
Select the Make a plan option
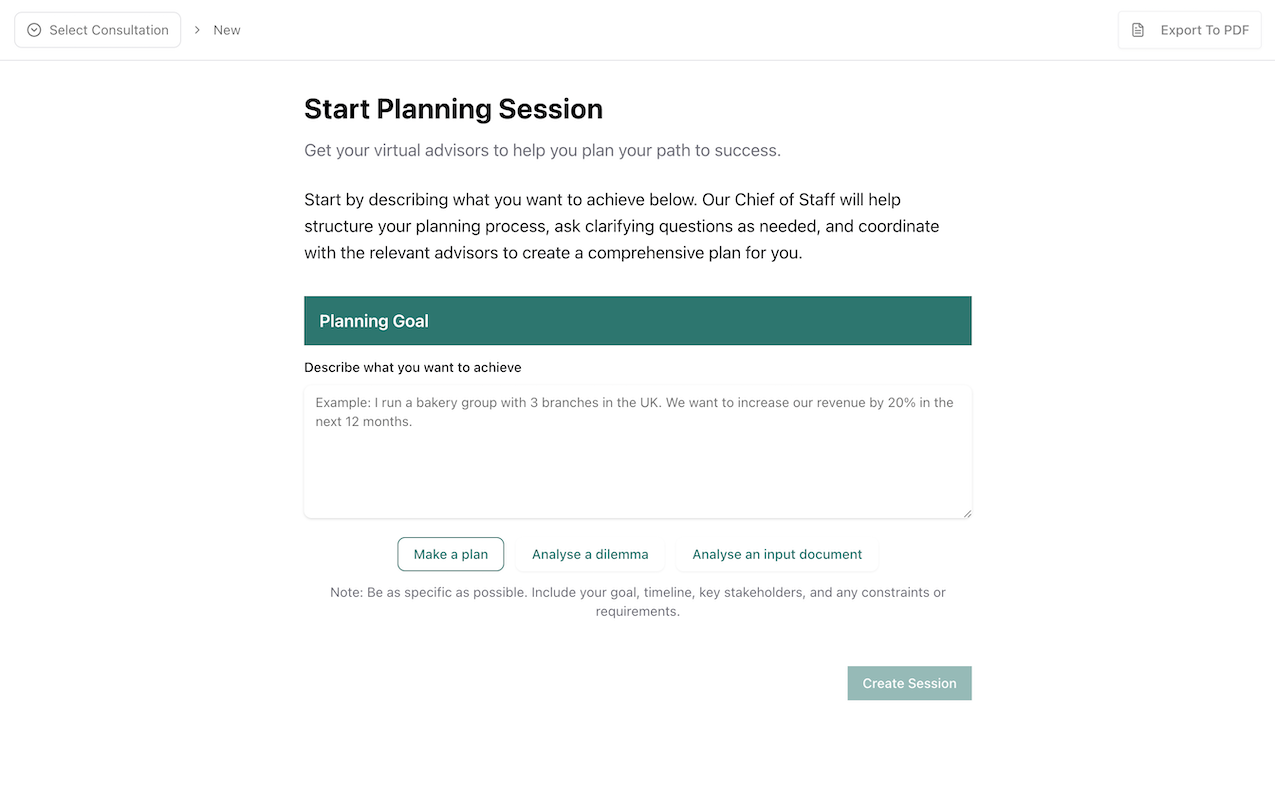451,554
